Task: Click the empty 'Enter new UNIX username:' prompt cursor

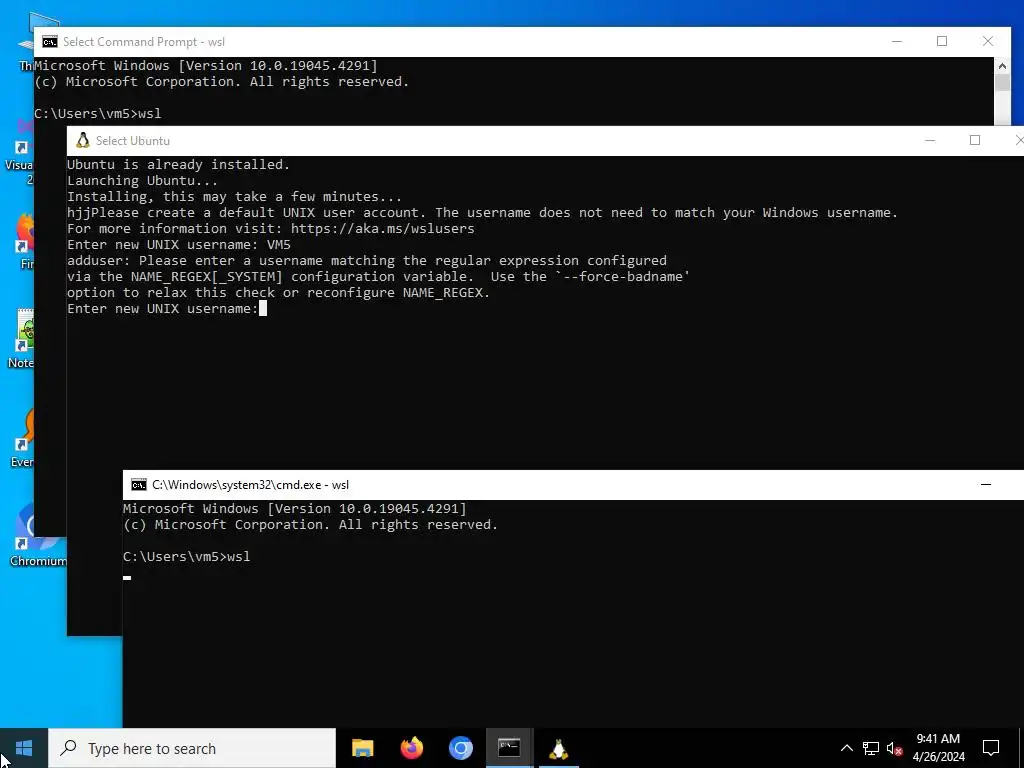Action: coord(263,308)
